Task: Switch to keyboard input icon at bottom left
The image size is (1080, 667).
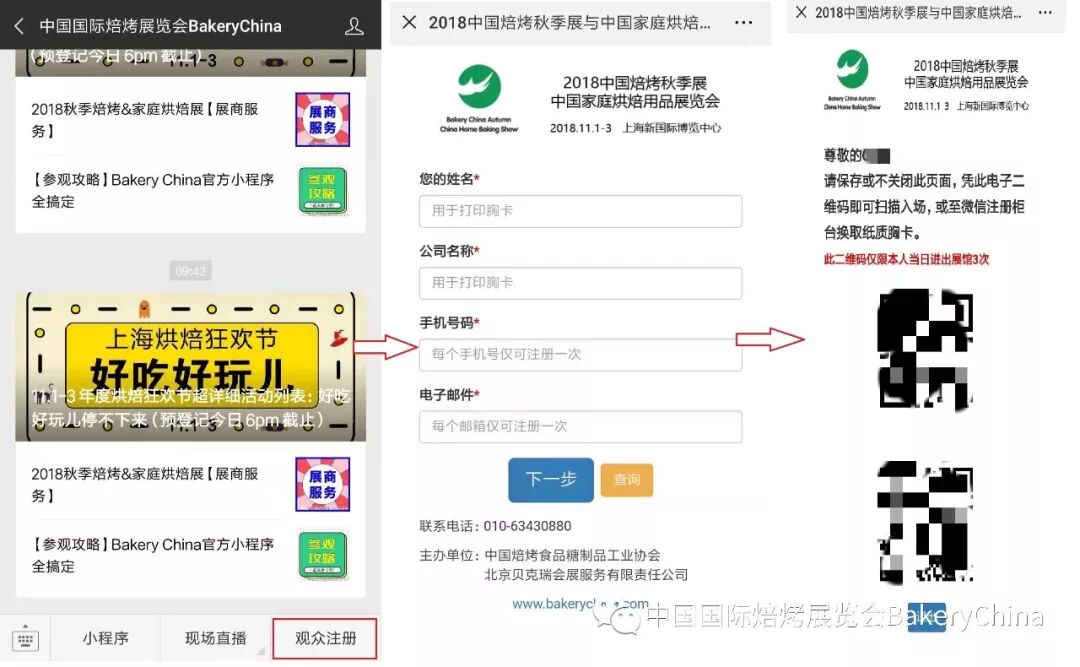Action: (x=25, y=639)
